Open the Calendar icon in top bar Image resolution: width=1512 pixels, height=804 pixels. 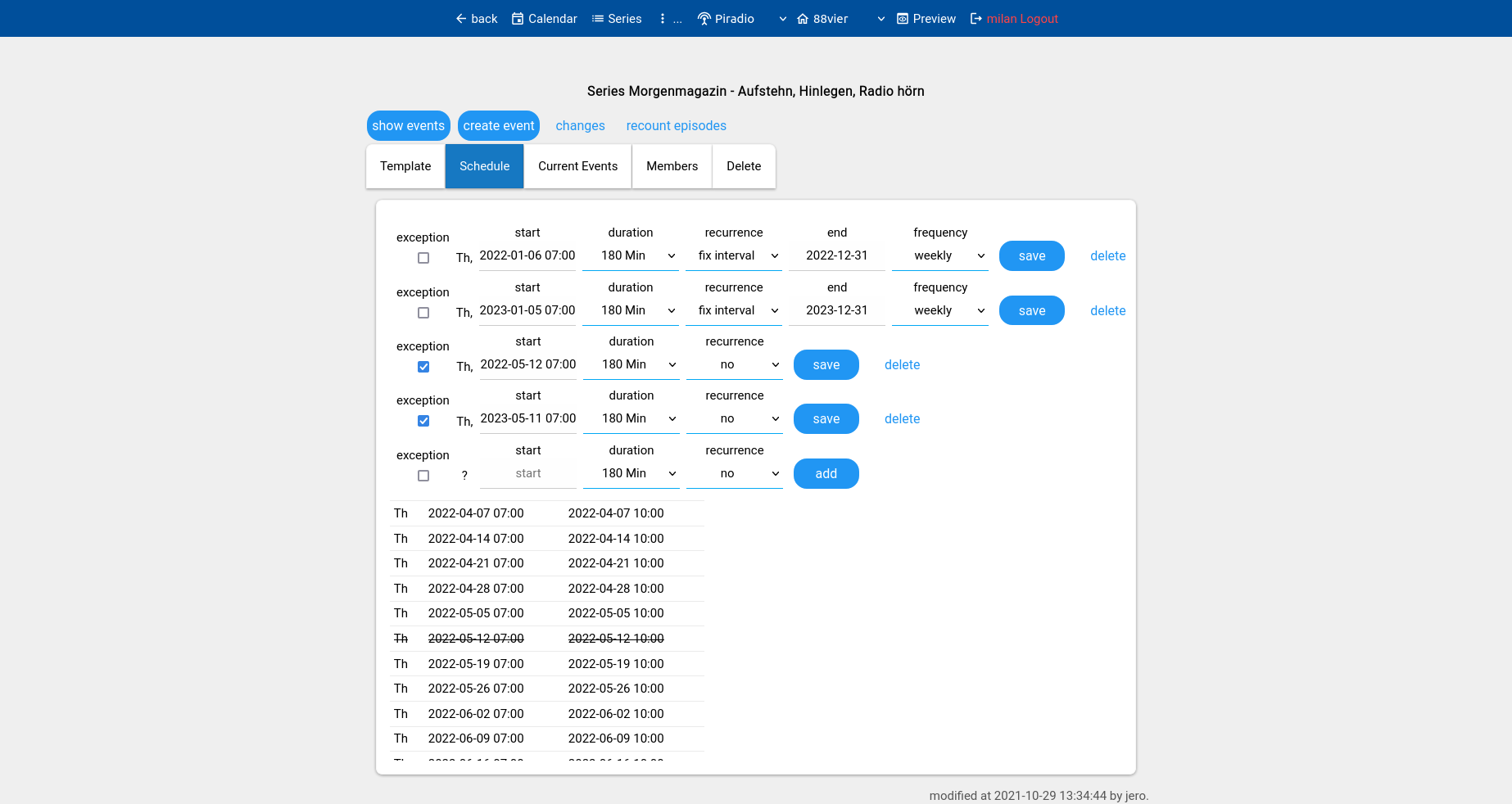click(x=518, y=19)
